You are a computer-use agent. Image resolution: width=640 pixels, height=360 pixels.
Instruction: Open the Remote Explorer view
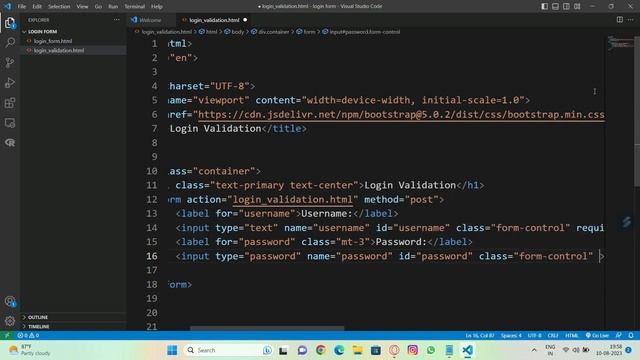tap(10, 122)
